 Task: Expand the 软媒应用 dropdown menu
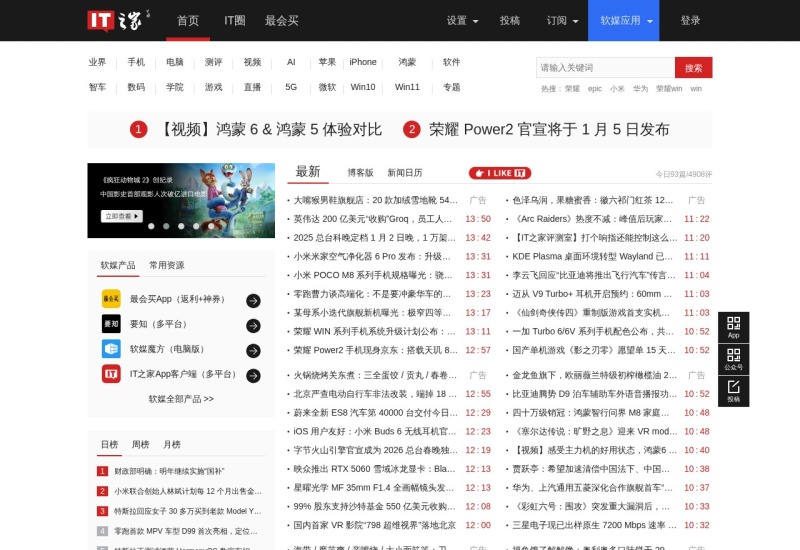(623, 20)
